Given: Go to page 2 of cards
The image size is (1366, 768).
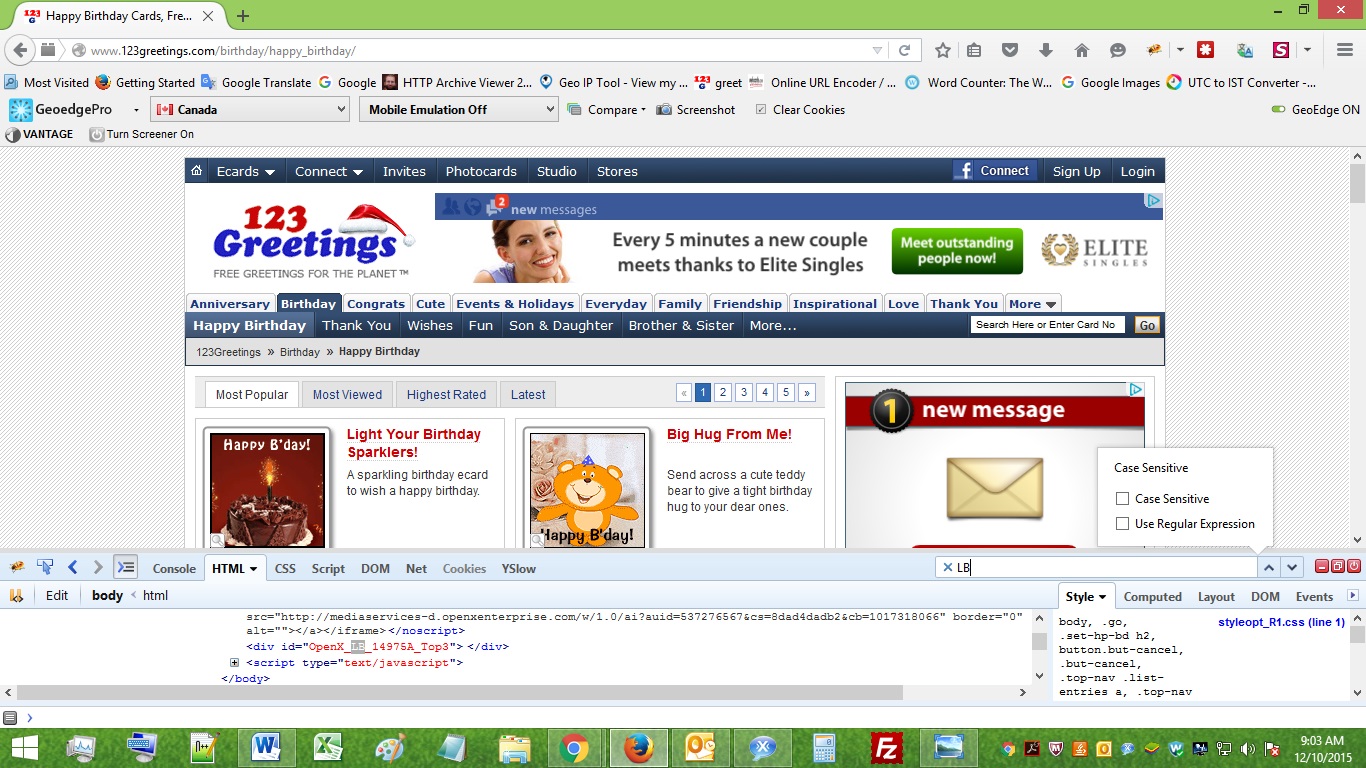Looking at the screenshot, I should [x=723, y=393].
